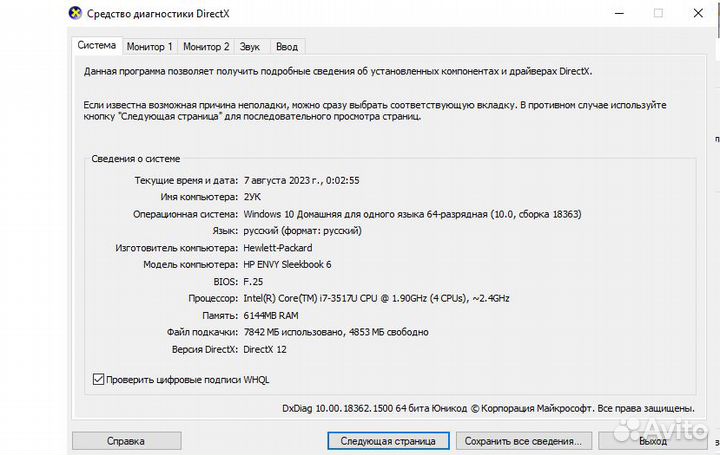Minimize the DirectX diagnostic window
This screenshot has height=455, width=720.
619,13
